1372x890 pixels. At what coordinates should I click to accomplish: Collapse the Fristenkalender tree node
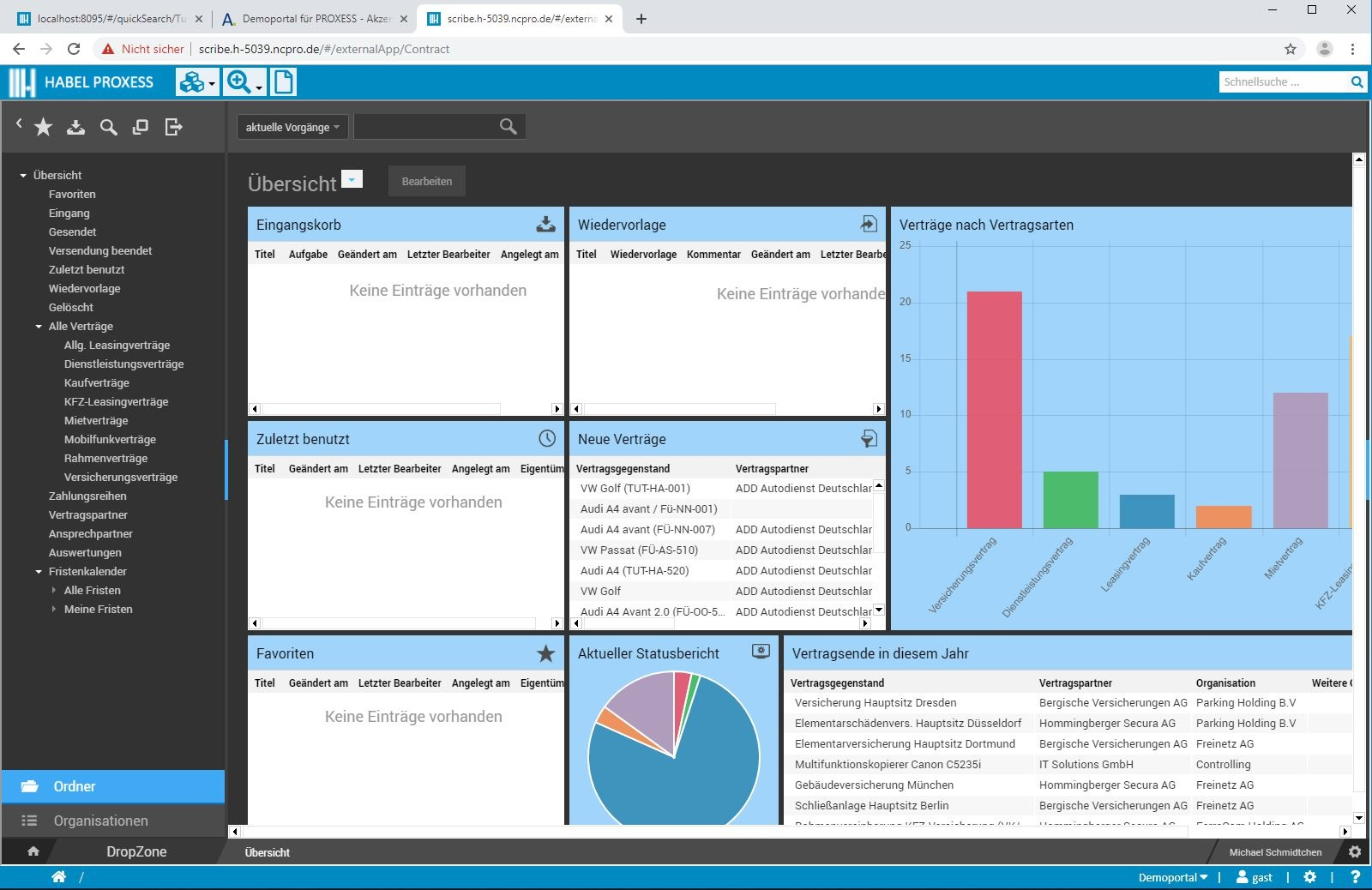click(39, 572)
